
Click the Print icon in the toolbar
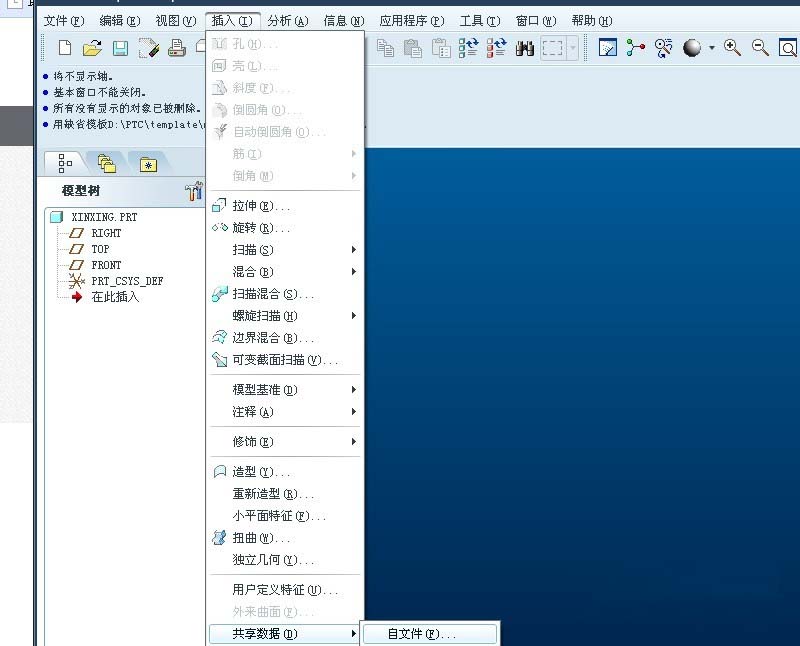pyautogui.click(x=177, y=48)
